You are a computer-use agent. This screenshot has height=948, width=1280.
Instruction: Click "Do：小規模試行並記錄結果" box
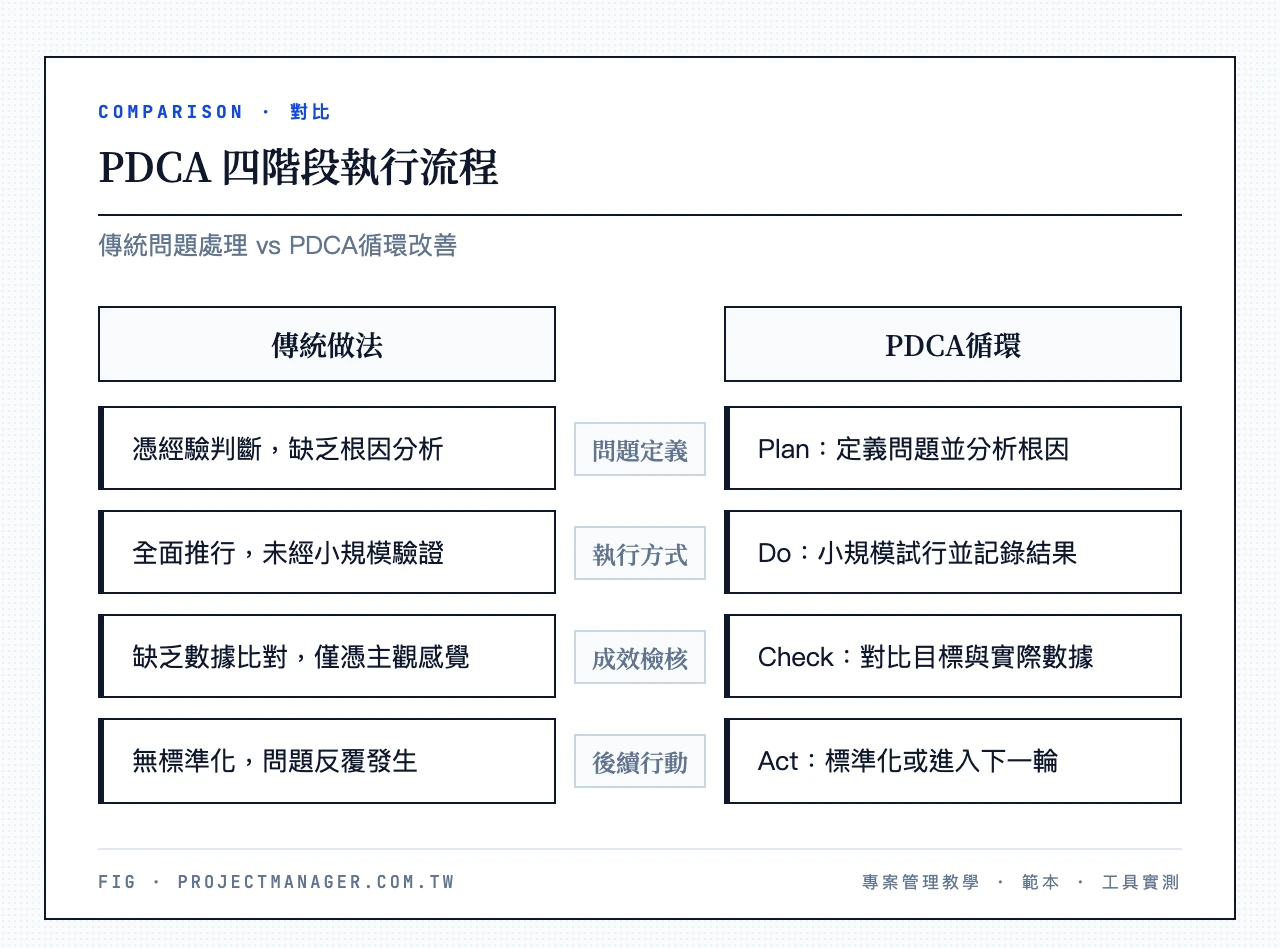tap(953, 552)
